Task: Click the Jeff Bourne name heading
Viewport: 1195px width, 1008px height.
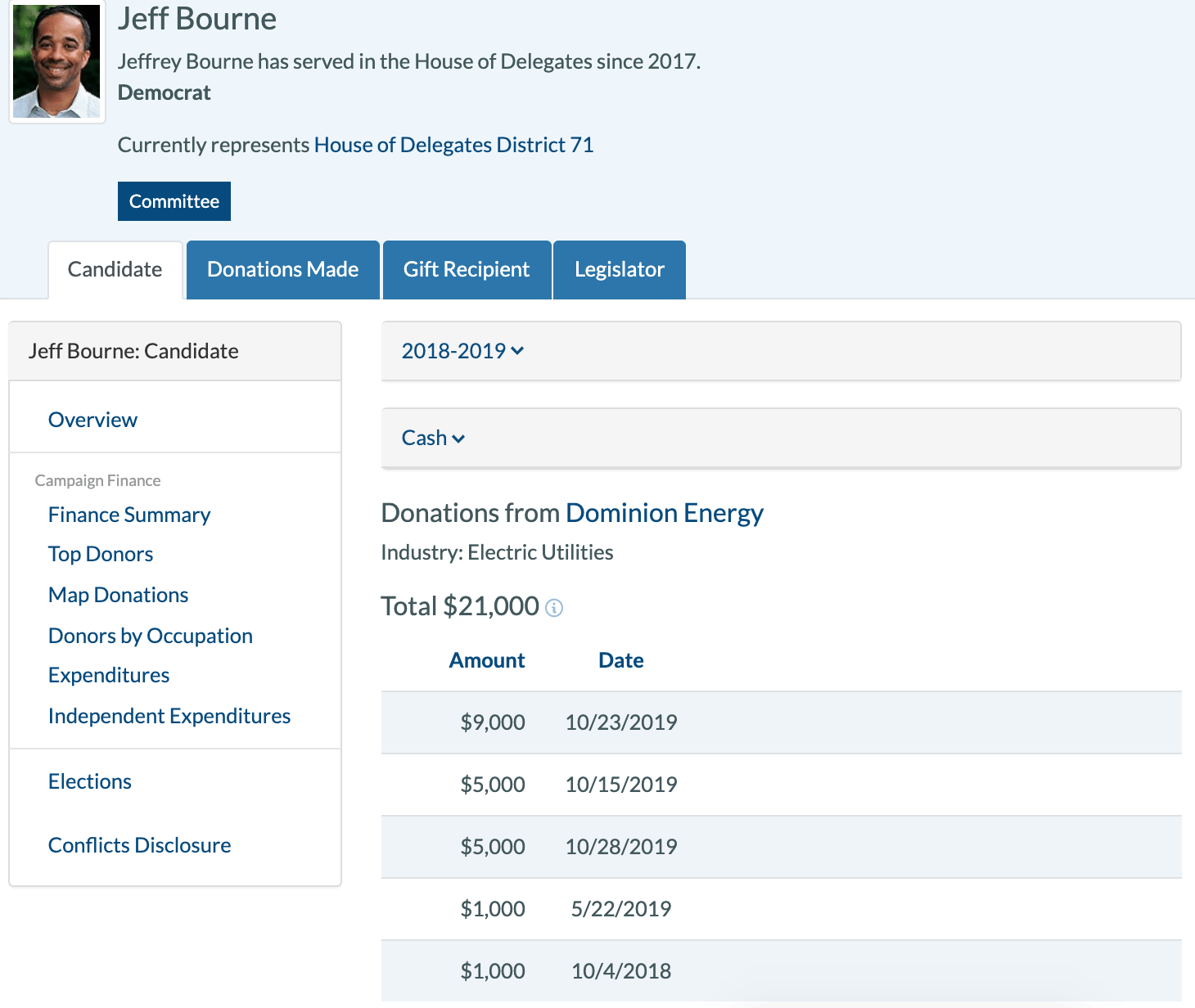Action: (x=197, y=19)
